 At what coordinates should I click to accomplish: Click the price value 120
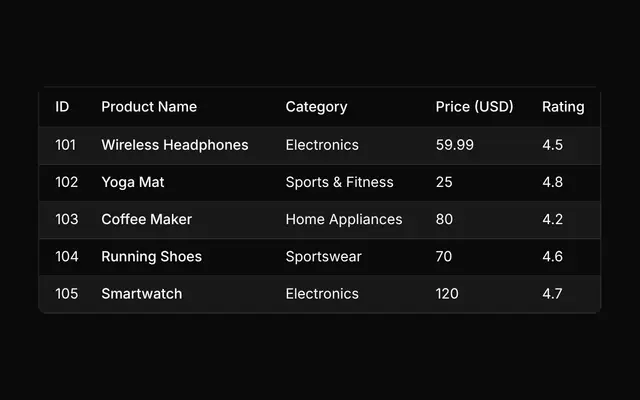[x=447, y=294]
